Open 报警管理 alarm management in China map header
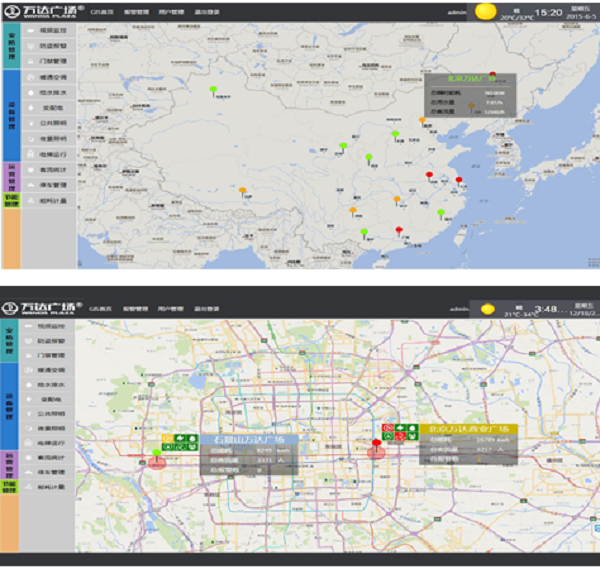The height and width of the screenshot is (569, 600). [133, 13]
